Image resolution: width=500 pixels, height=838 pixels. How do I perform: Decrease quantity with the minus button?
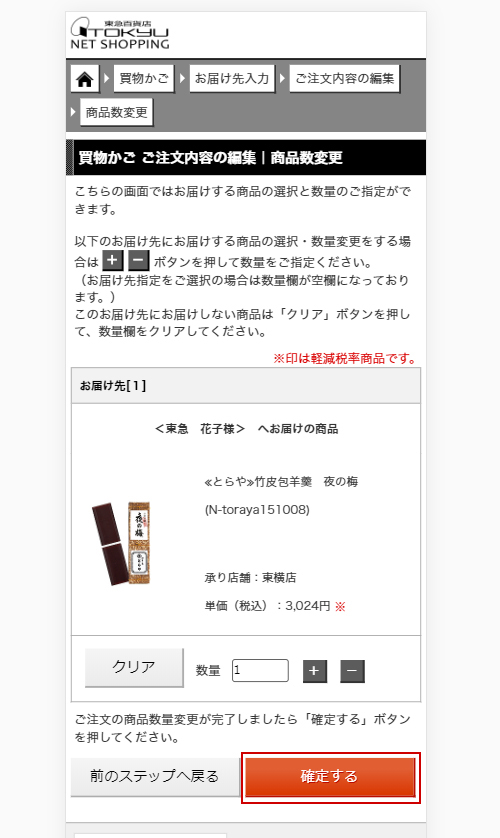tap(352, 671)
